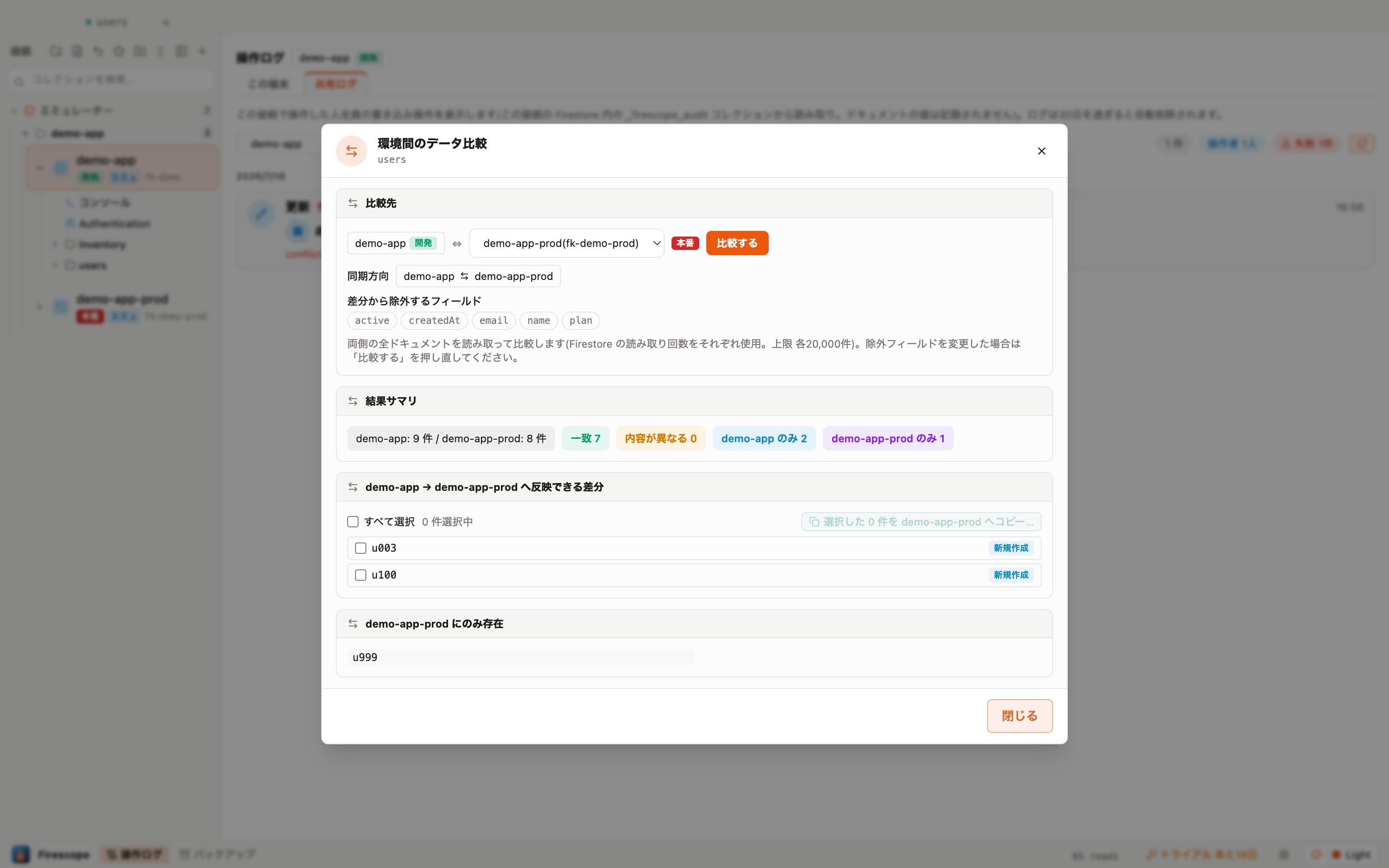Click the u999 document entry
The image size is (1389, 868).
[x=520, y=658]
